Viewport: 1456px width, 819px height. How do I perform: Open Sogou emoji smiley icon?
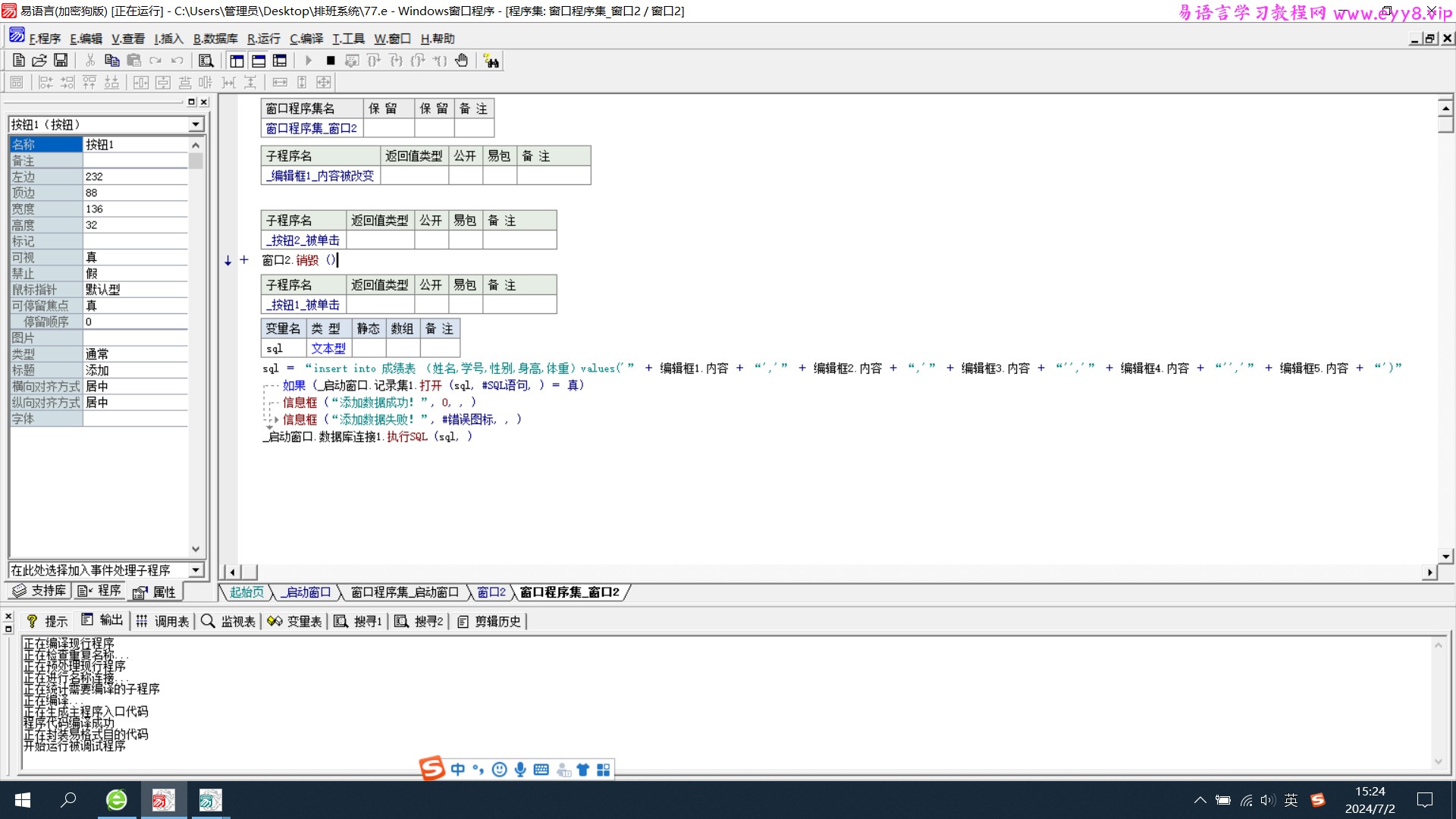click(499, 770)
